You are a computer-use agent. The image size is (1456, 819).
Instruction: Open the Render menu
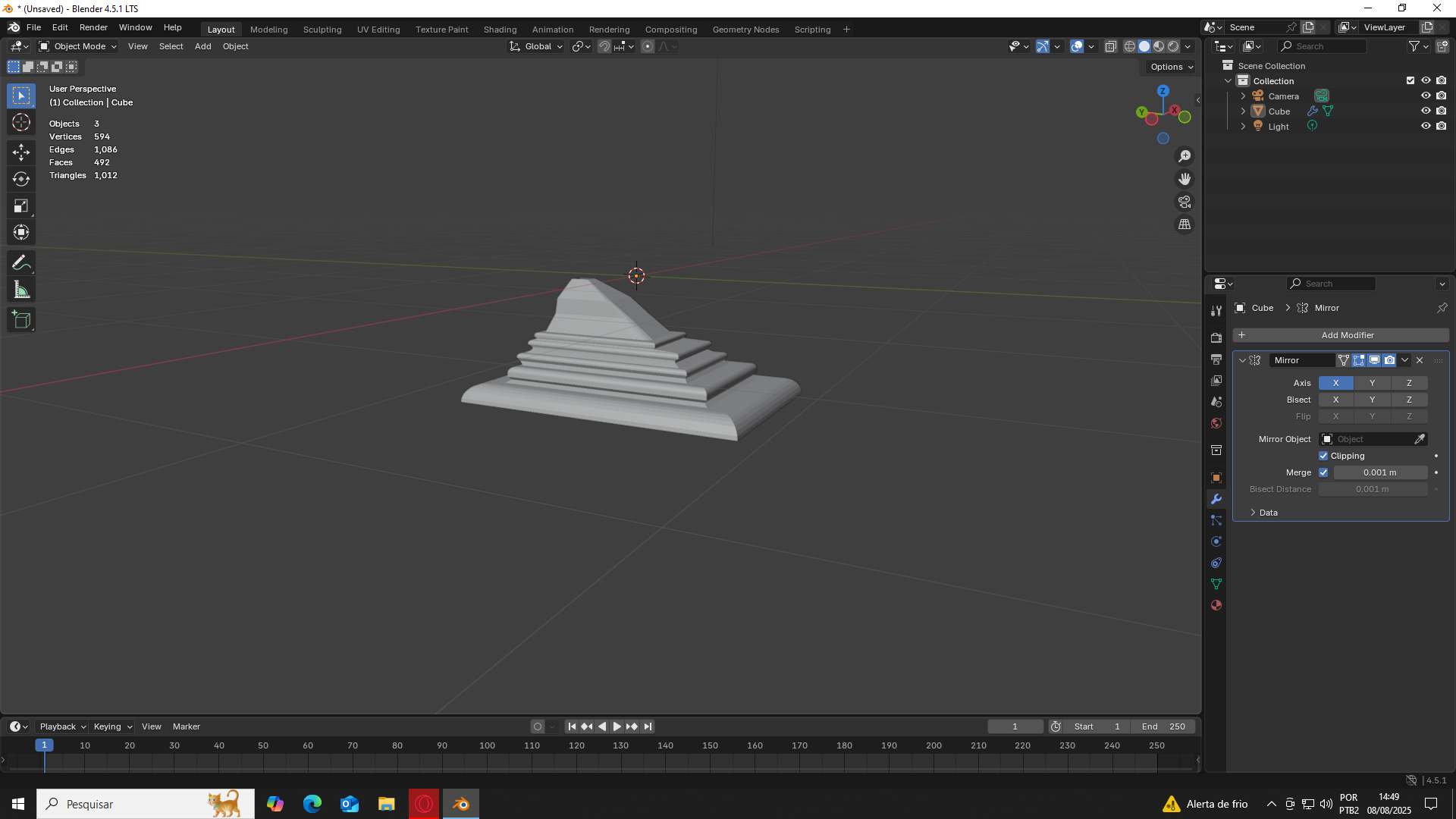click(93, 27)
